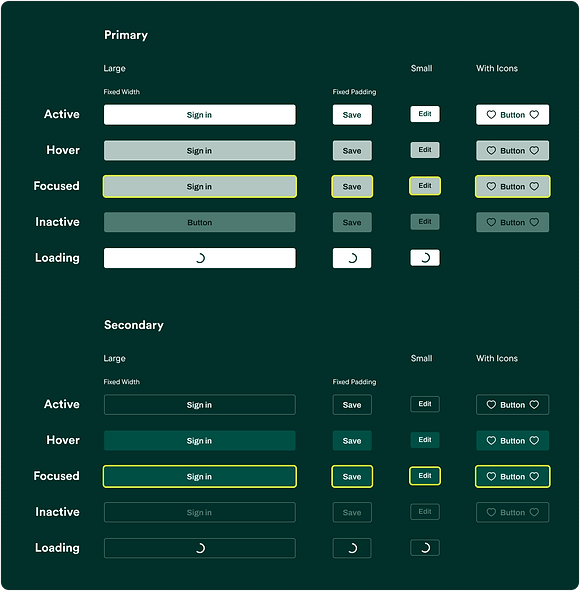Click spinner in Primary Loading fixed-padding button
This screenshot has width=580, height=591.
pos(352,258)
